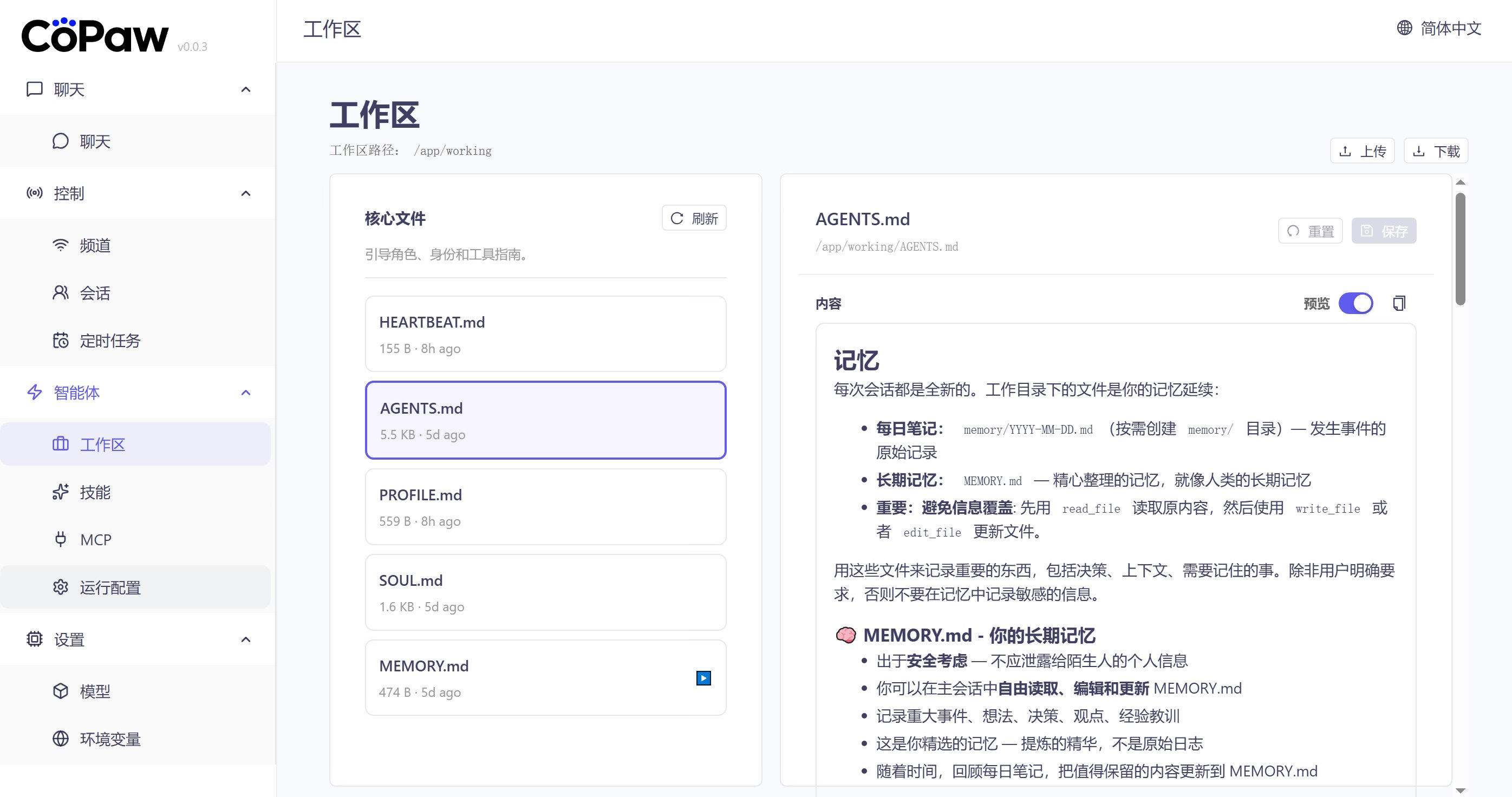Image resolution: width=1512 pixels, height=797 pixels.
Task: Click the 刷新 refresh button
Action: [x=694, y=218]
